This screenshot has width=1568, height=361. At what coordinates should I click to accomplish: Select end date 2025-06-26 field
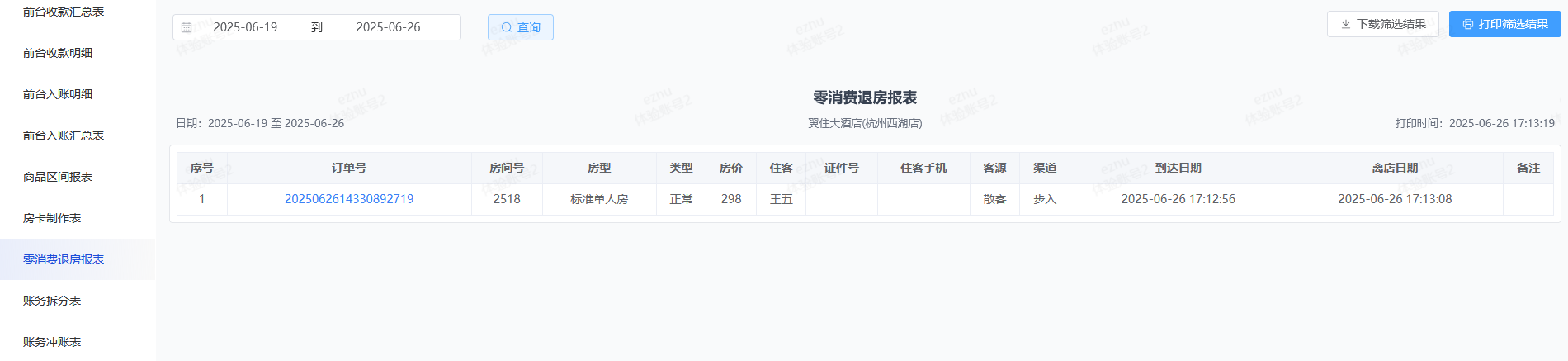tap(388, 27)
